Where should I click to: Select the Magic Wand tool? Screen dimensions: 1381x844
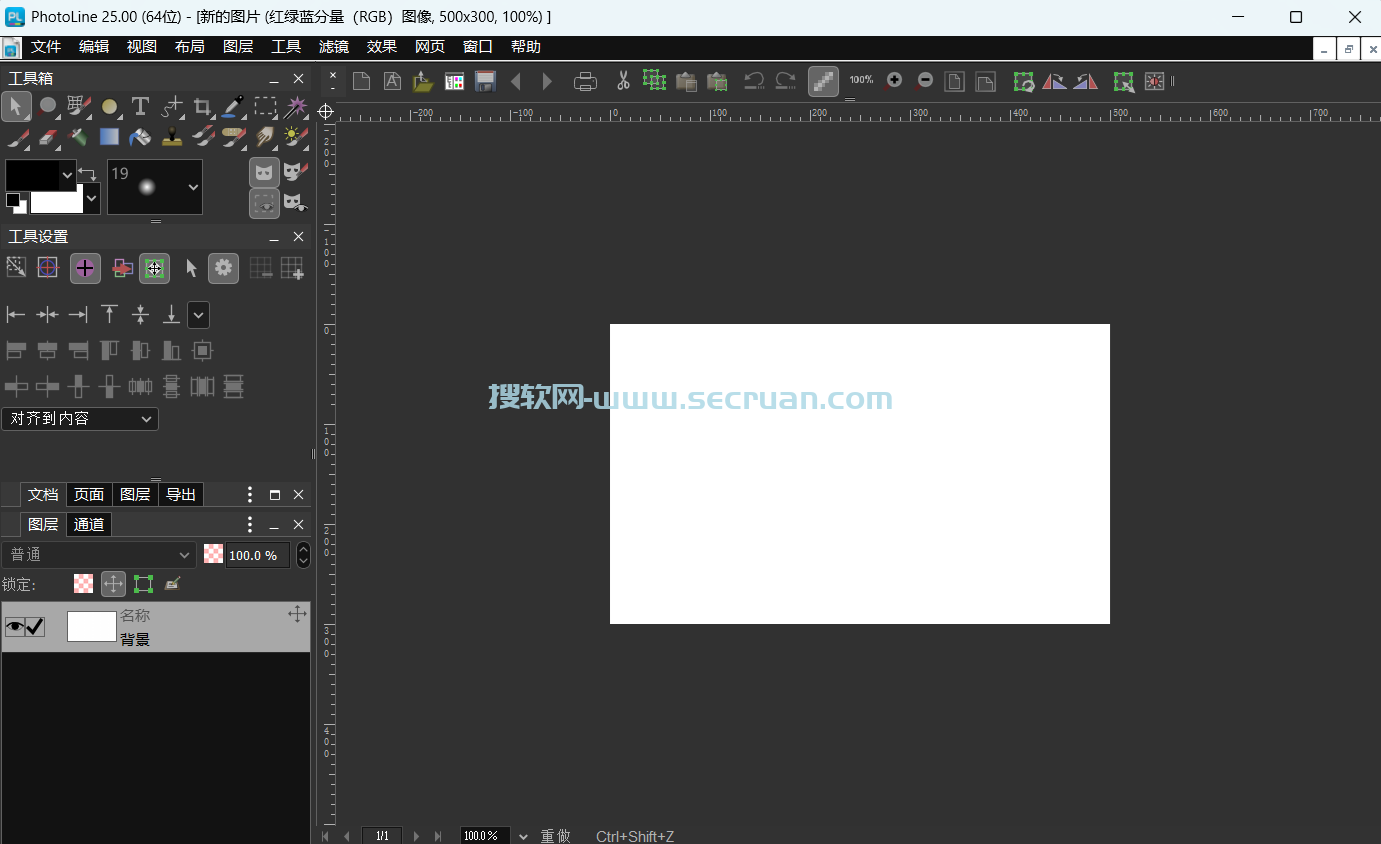pyautogui.click(x=295, y=106)
